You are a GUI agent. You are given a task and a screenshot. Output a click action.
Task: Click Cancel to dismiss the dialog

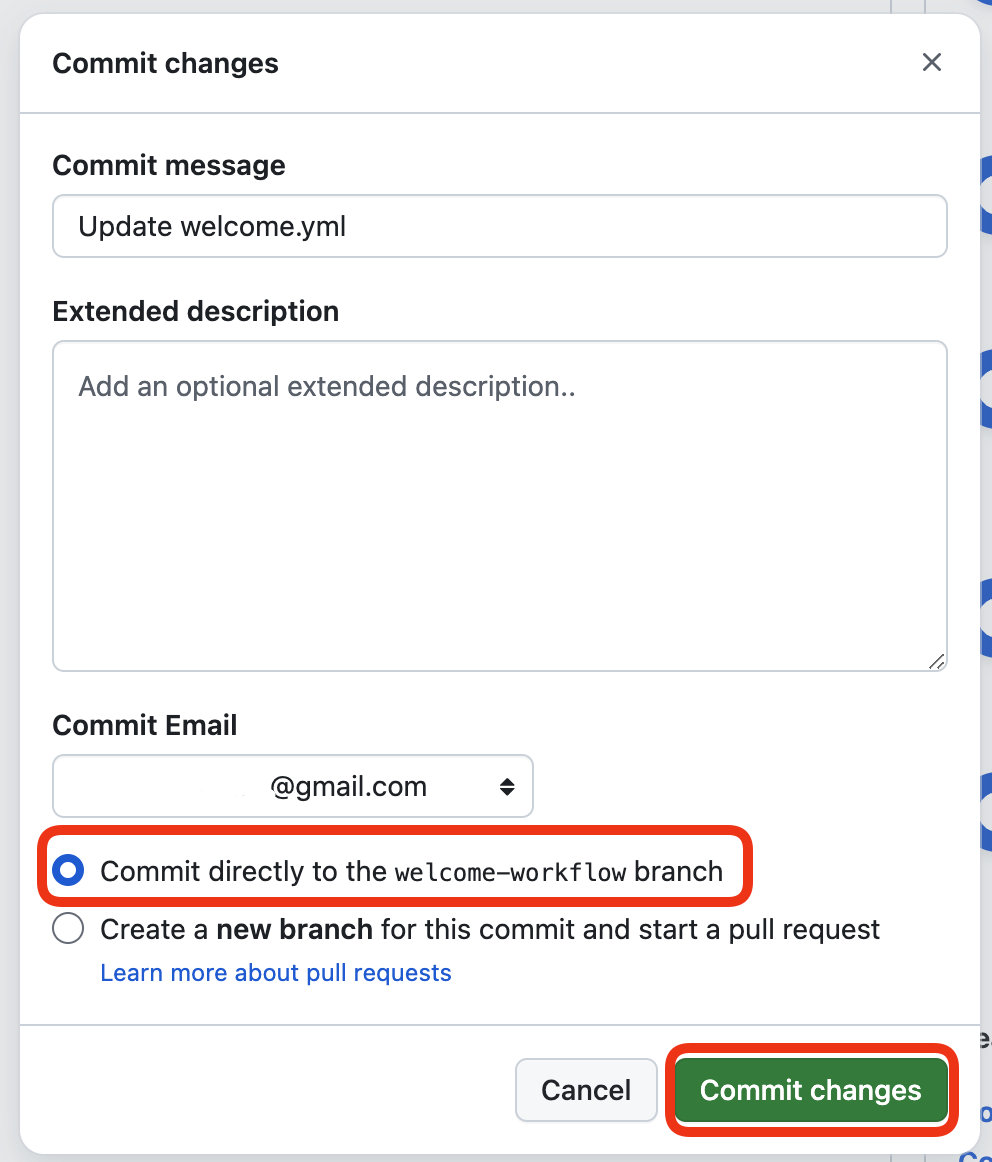click(x=586, y=1090)
